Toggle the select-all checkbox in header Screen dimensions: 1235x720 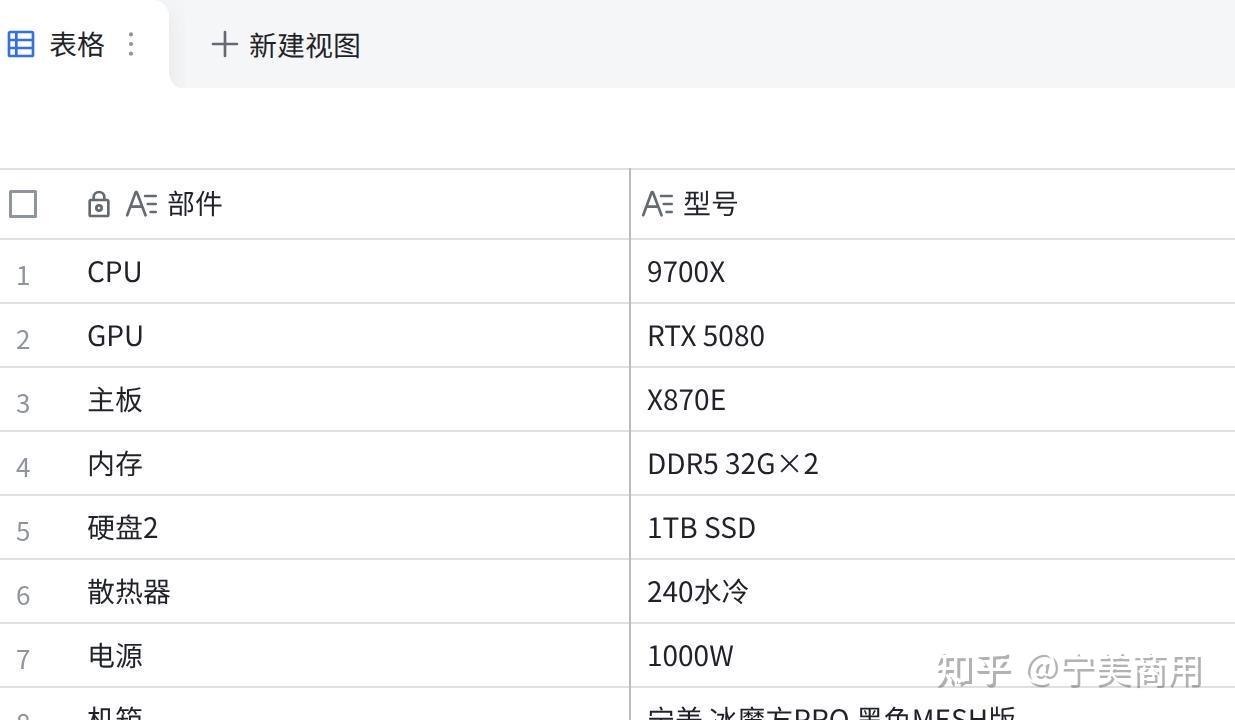pyautogui.click(x=23, y=204)
